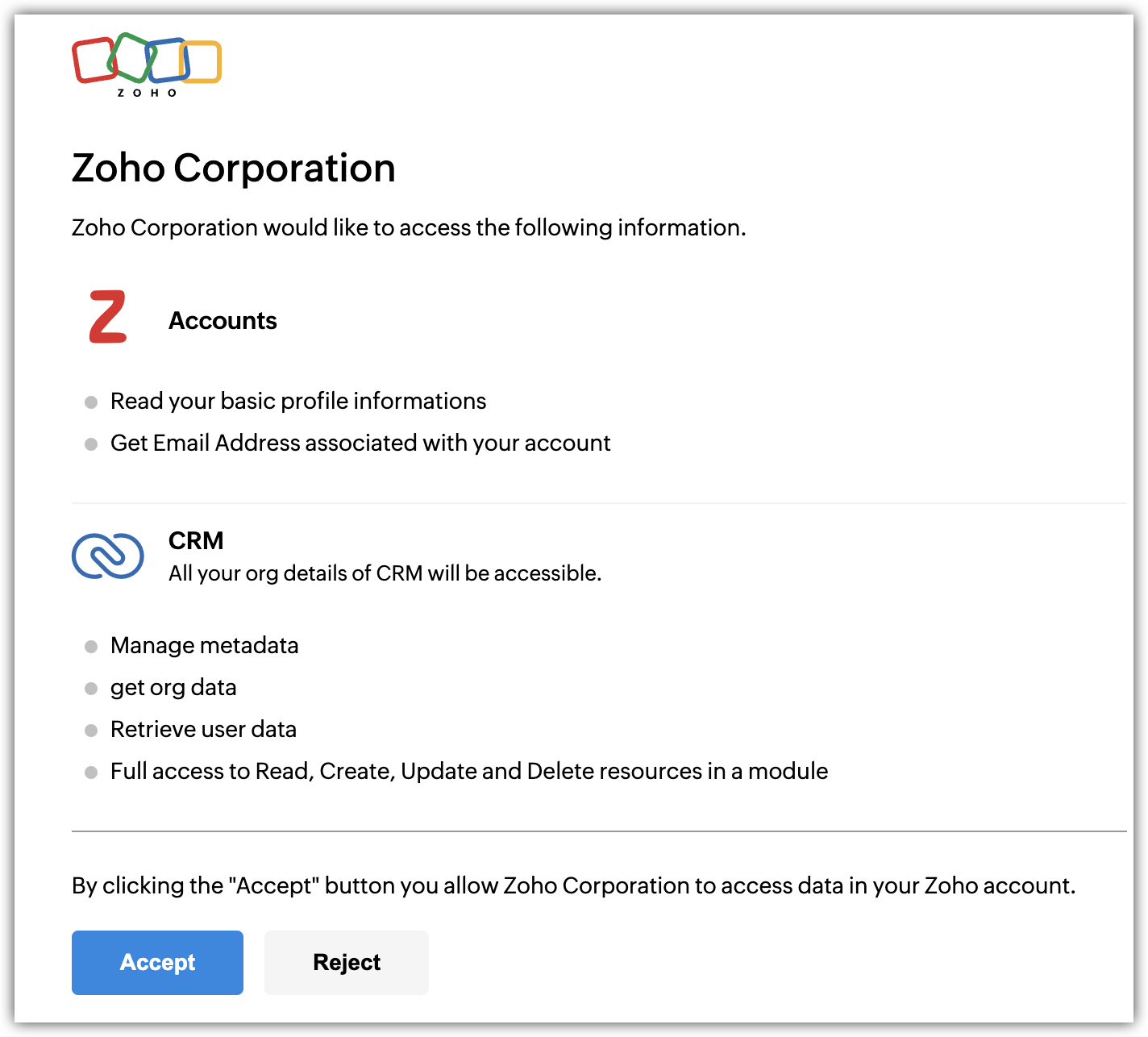Click the bullet next to Retrieve user data
The image size is (1148, 1037).
point(91,731)
